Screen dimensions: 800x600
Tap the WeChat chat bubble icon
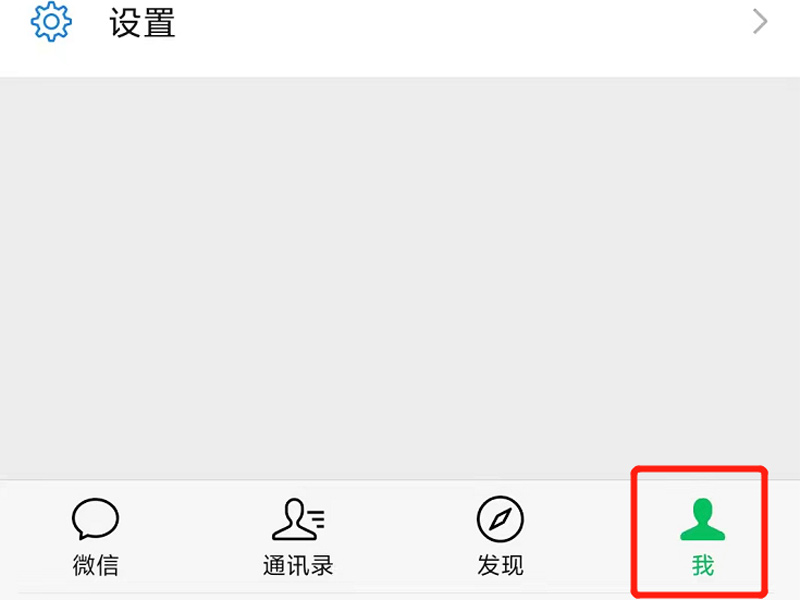tap(95, 519)
